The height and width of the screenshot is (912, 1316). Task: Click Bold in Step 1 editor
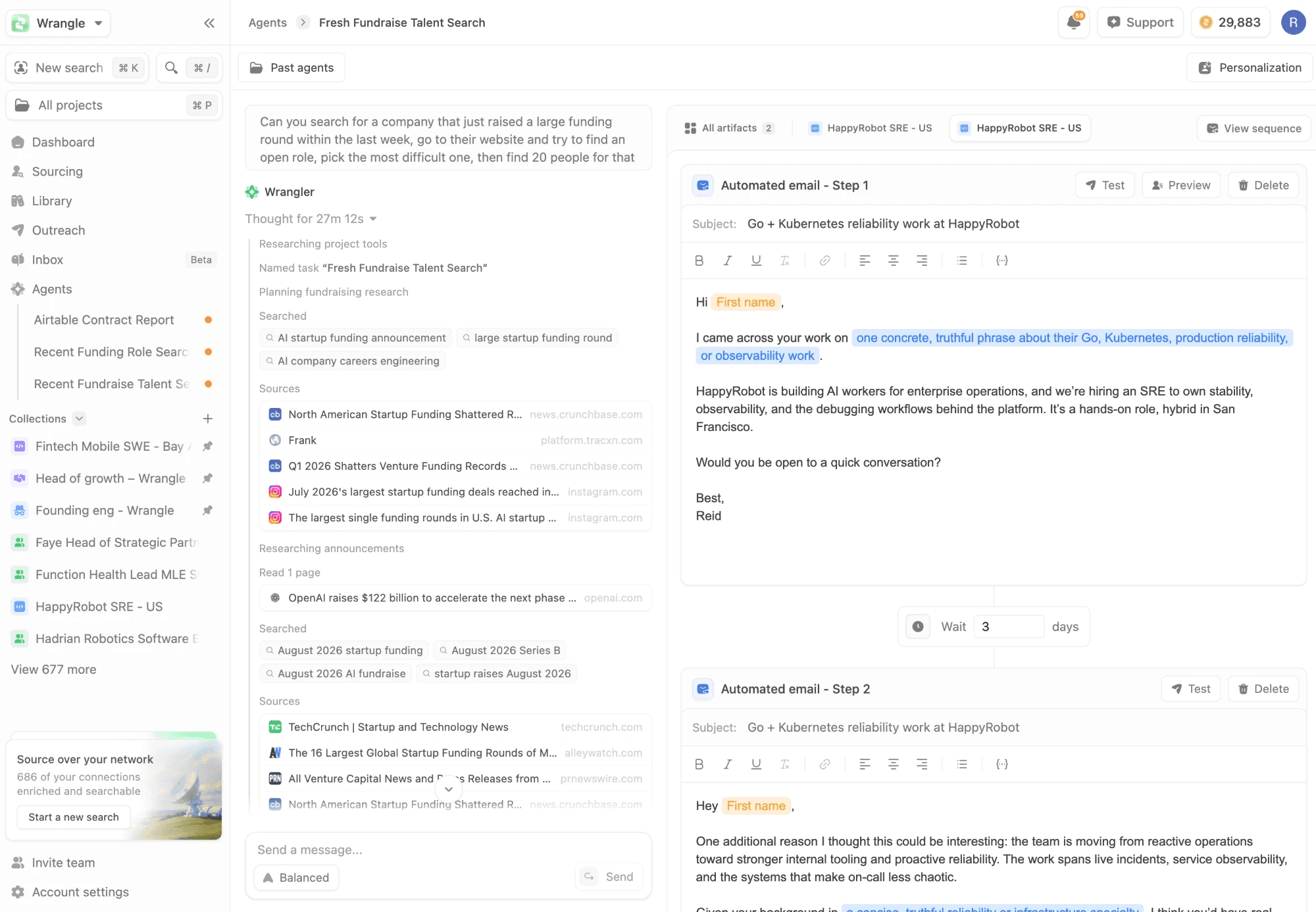(x=699, y=261)
